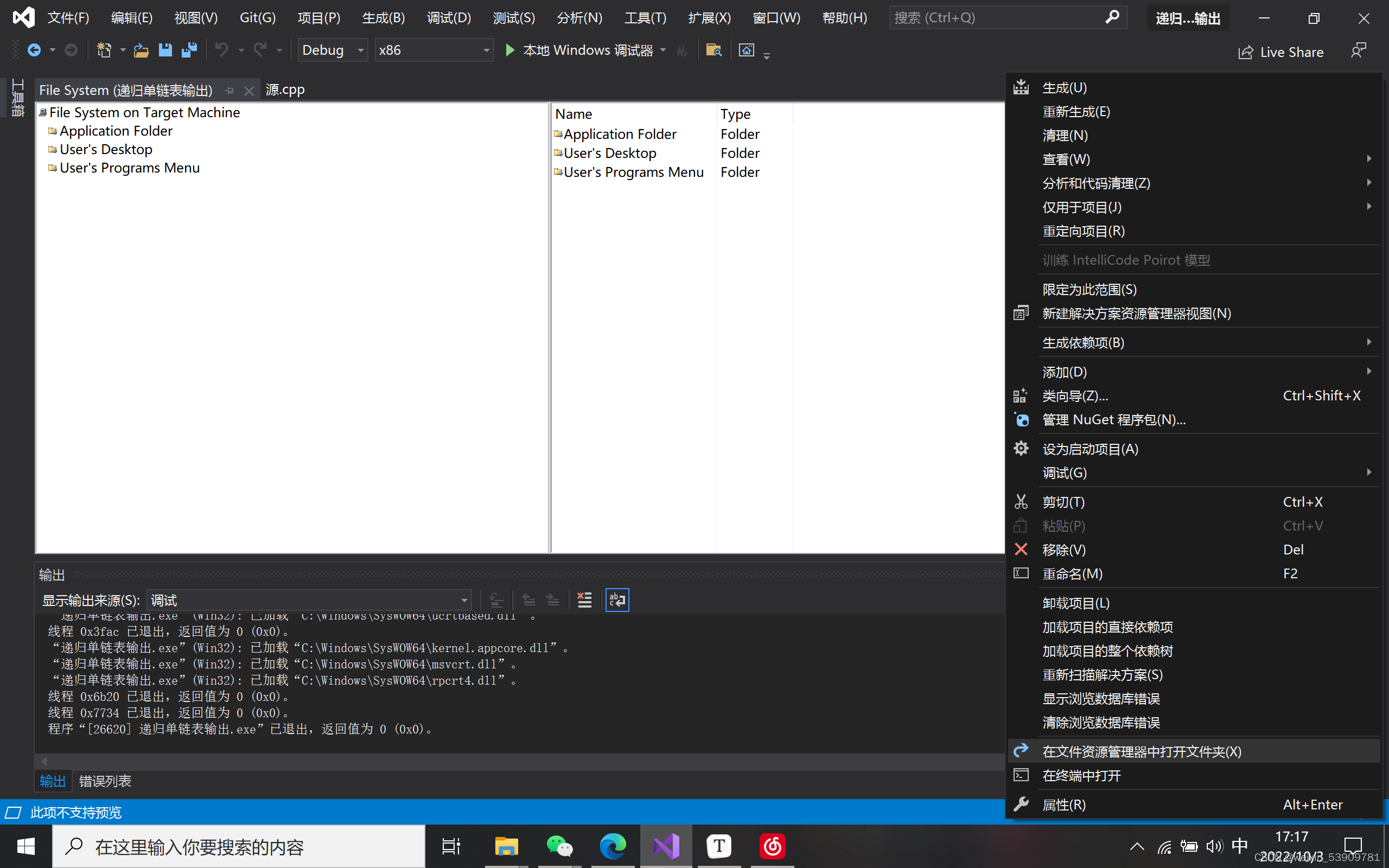
Task: Click the Navigate Backward arrow icon
Action: pos(34,50)
